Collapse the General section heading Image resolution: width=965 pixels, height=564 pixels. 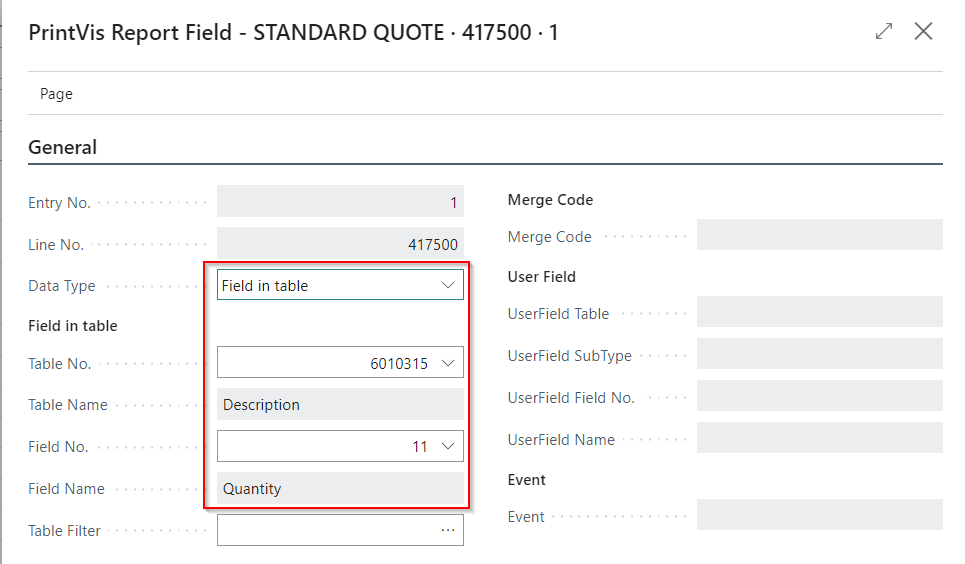pos(63,147)
